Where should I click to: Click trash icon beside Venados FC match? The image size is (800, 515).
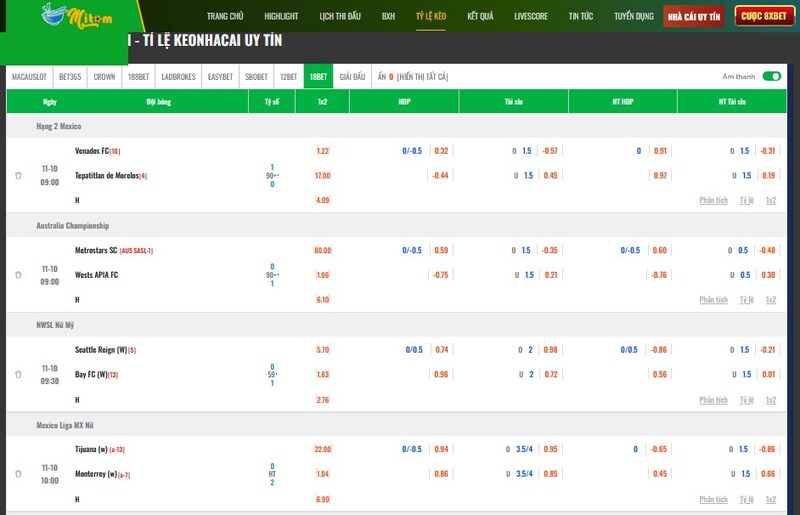click(18, 175)
